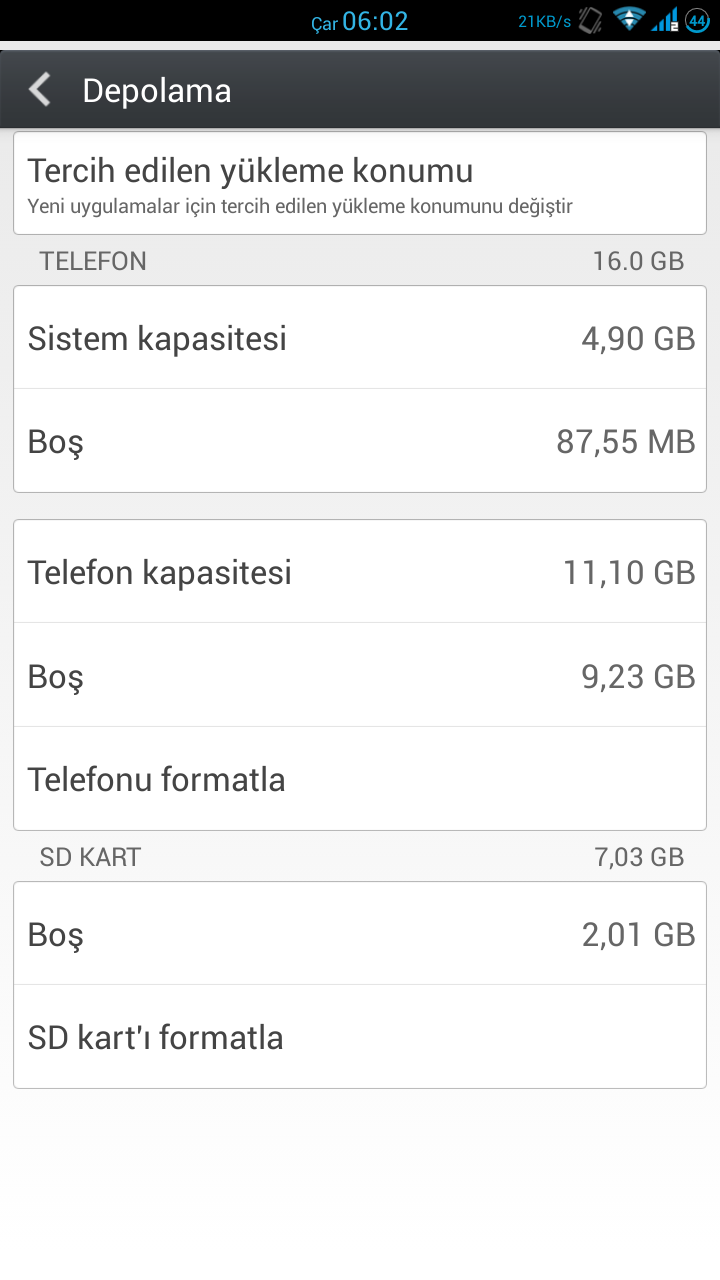
Task: Tap the TELEFON section header
Action: tap(93, 262)
